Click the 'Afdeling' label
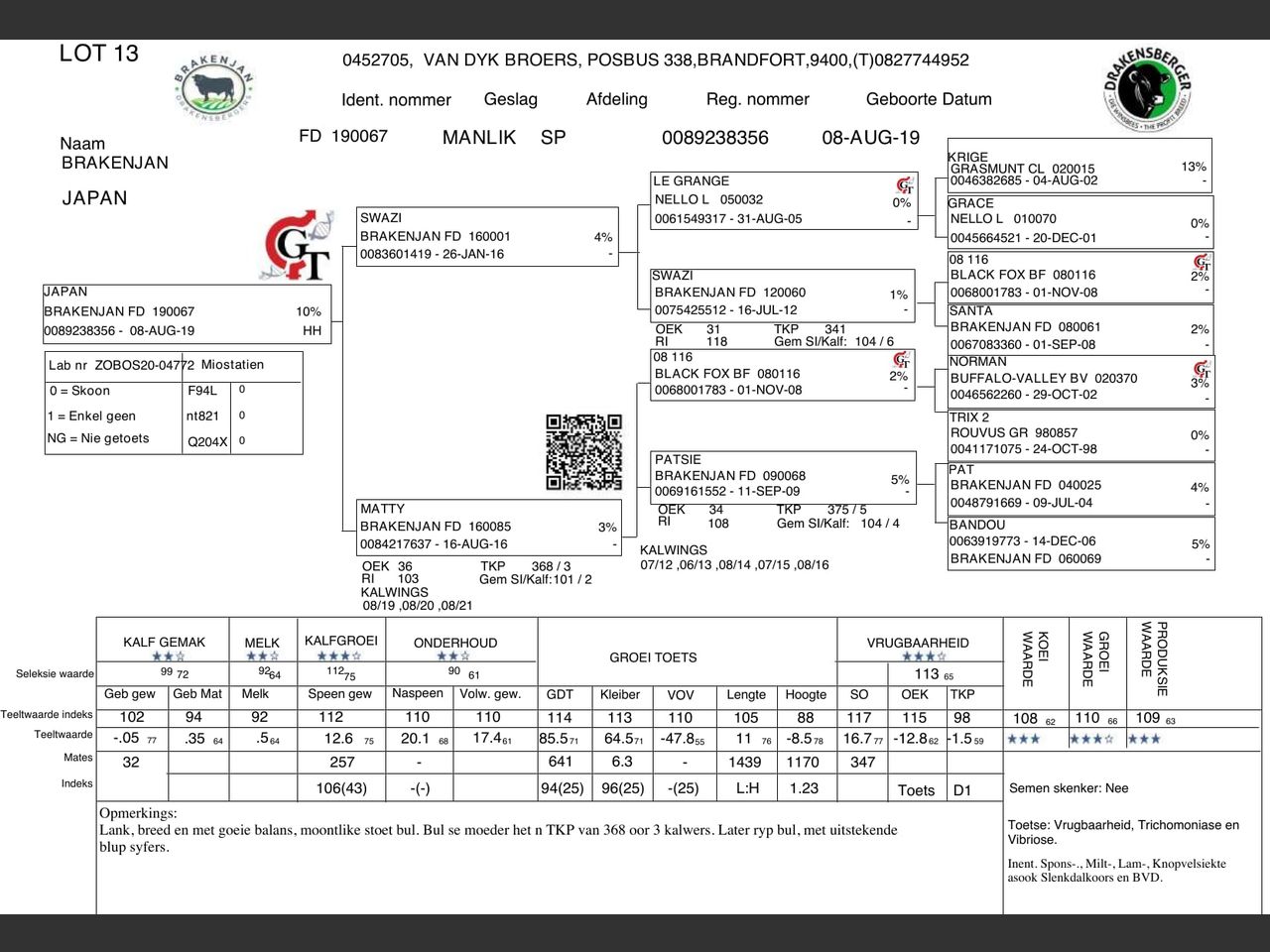The image size is (1270, 952). (617, 99)
